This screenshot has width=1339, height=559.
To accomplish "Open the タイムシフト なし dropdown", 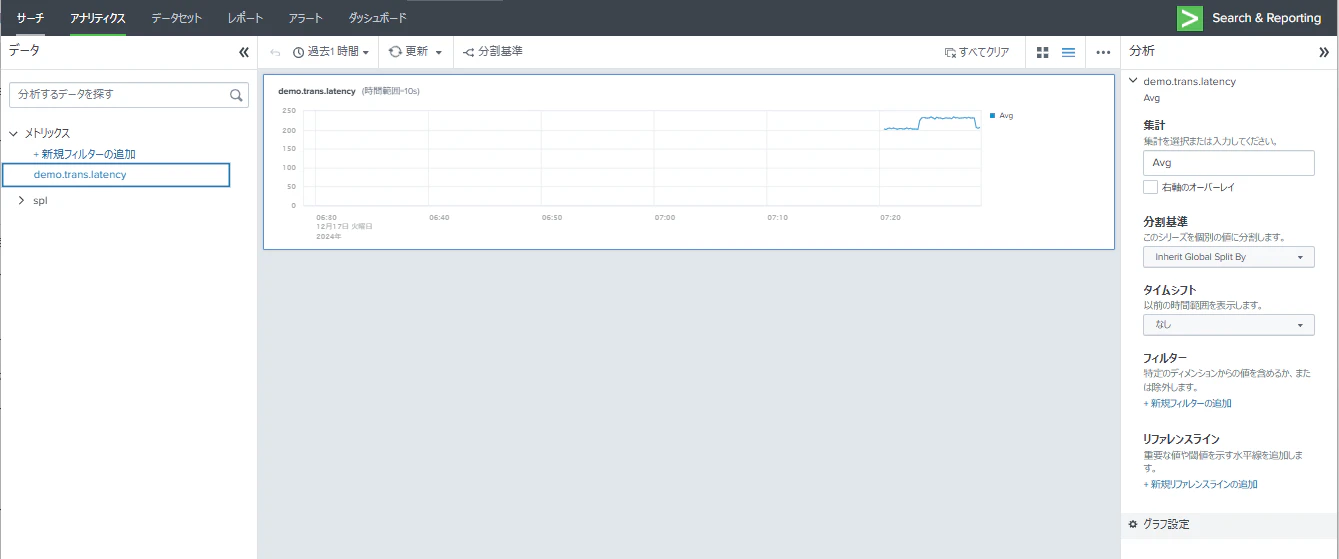I will pyautogui.click(x=1228, y=325).
